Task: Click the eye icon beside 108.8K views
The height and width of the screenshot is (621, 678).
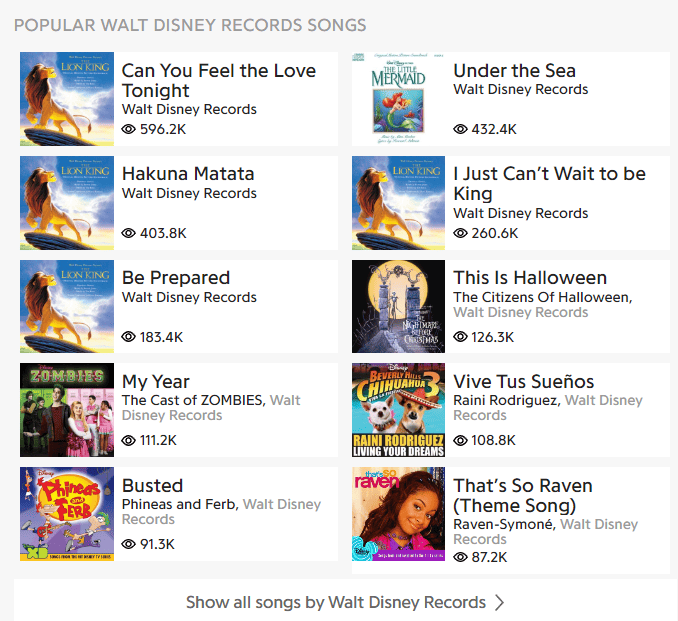Action: pyautogui.click(x=460, y=440)
